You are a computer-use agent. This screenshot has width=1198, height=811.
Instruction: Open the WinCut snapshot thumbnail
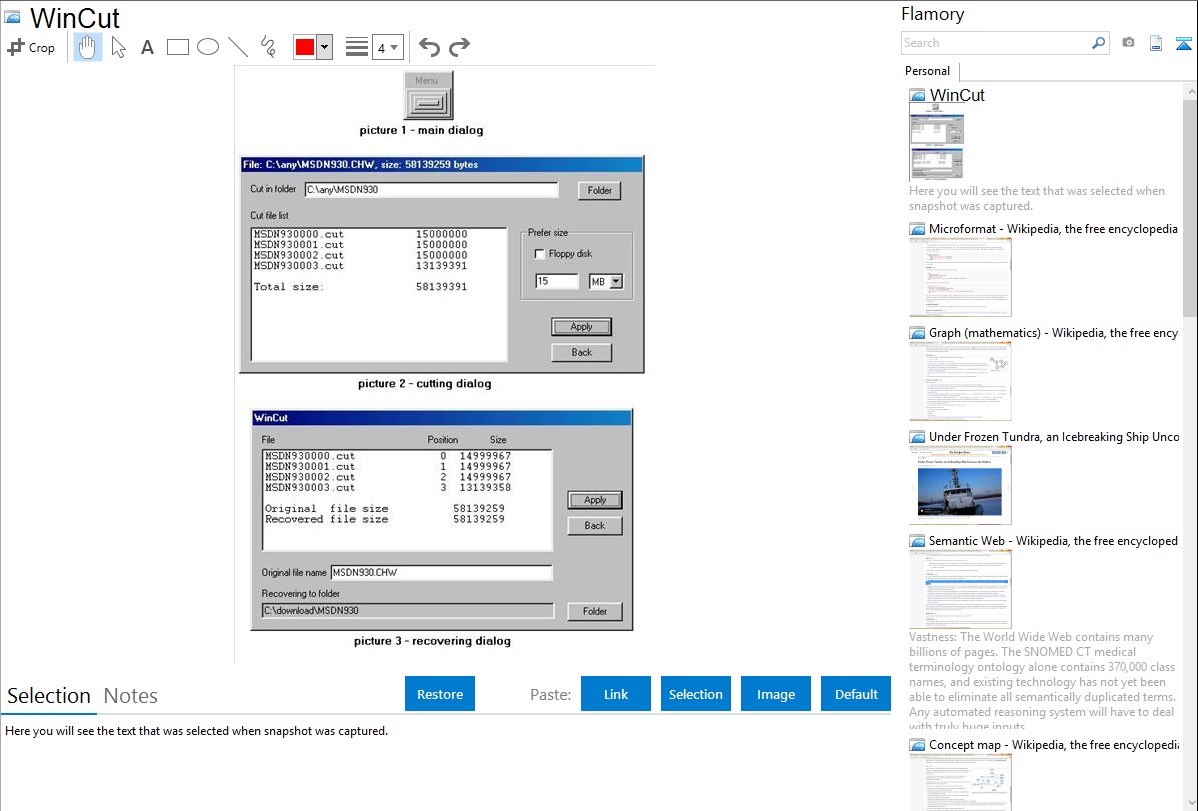click(937, 142)
